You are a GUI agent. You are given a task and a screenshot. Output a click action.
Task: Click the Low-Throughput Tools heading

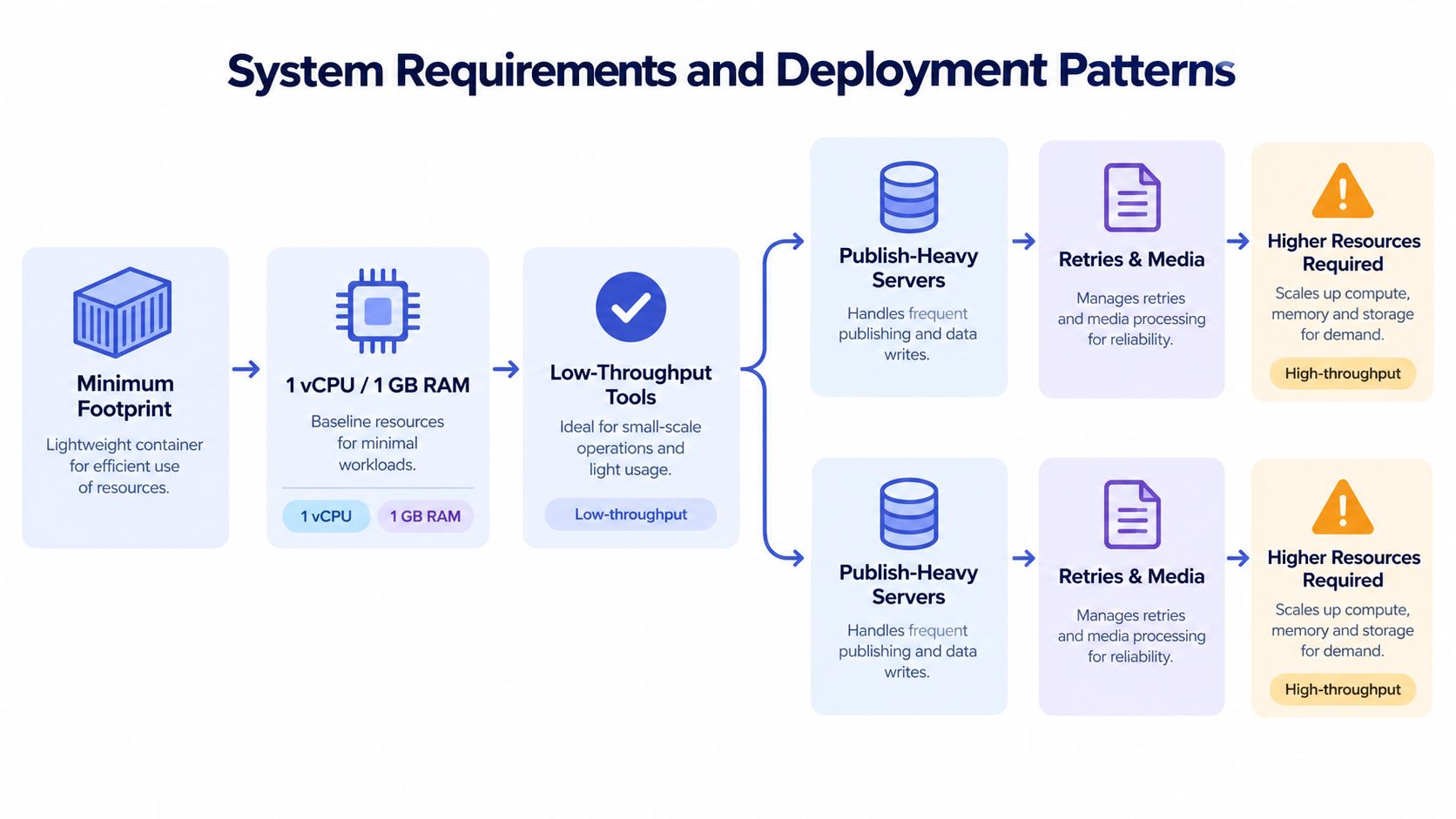tap(630, 385)
